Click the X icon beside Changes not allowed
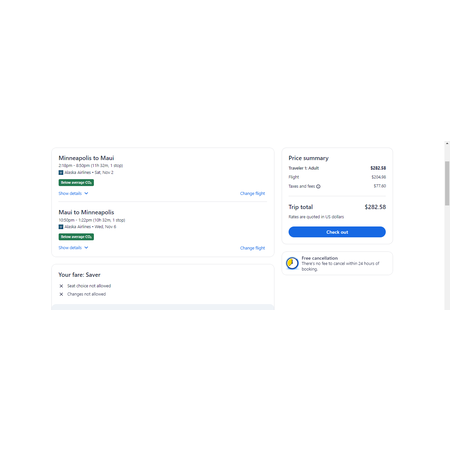The image size is (450, 450). click(x=61, y=294)
